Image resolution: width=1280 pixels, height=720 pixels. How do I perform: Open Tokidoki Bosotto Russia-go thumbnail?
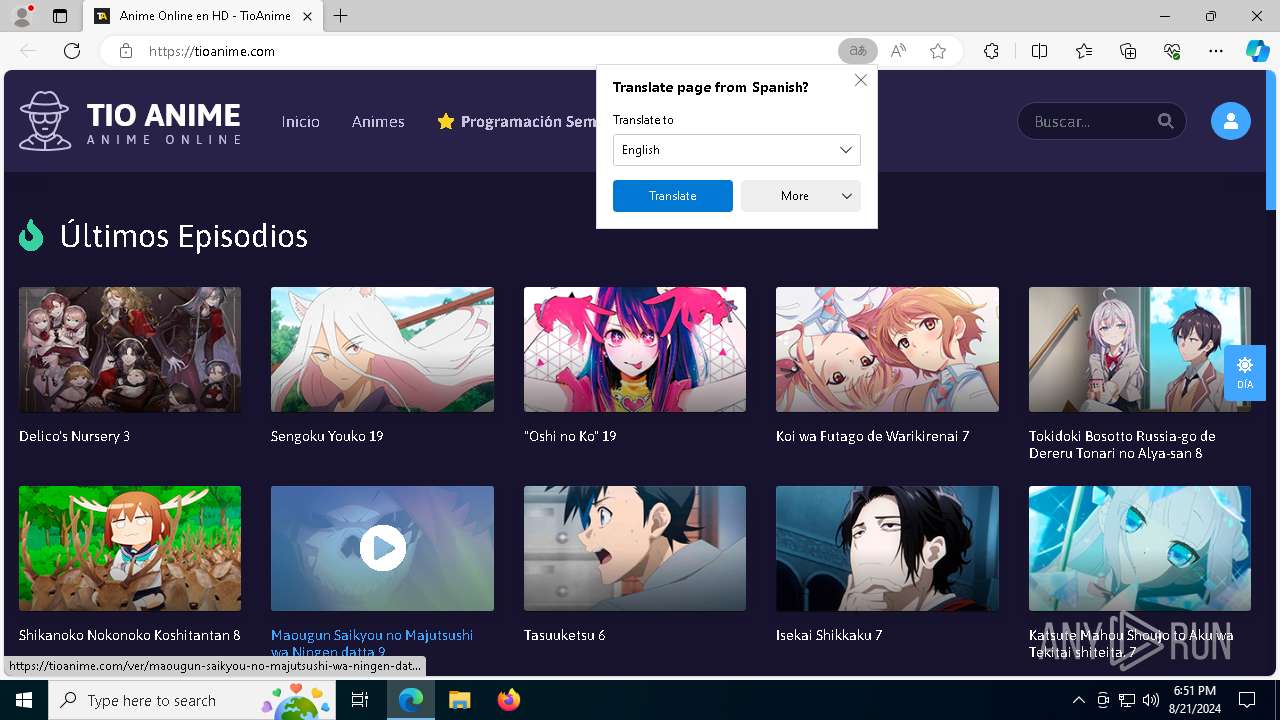(x=1140, y=350)
